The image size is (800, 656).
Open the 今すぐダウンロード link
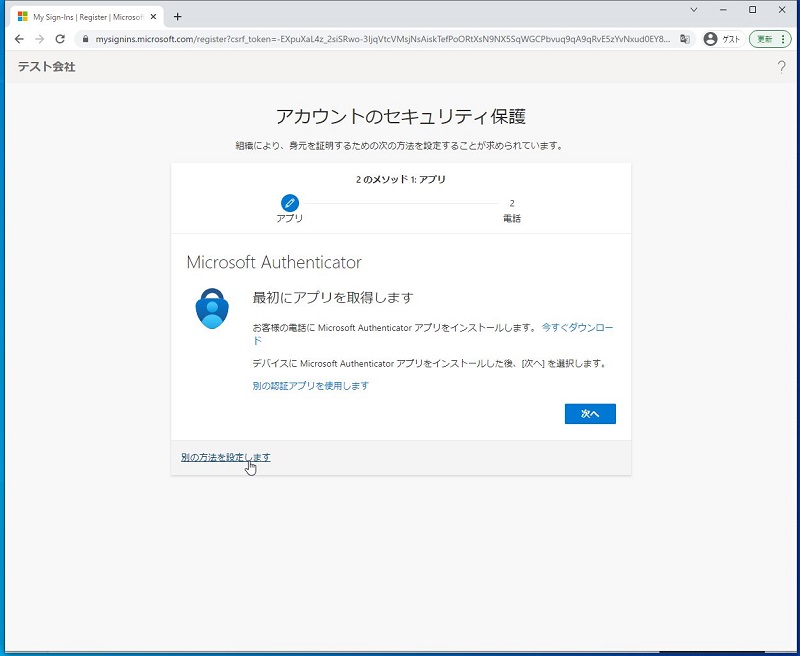tap(578, 327)
